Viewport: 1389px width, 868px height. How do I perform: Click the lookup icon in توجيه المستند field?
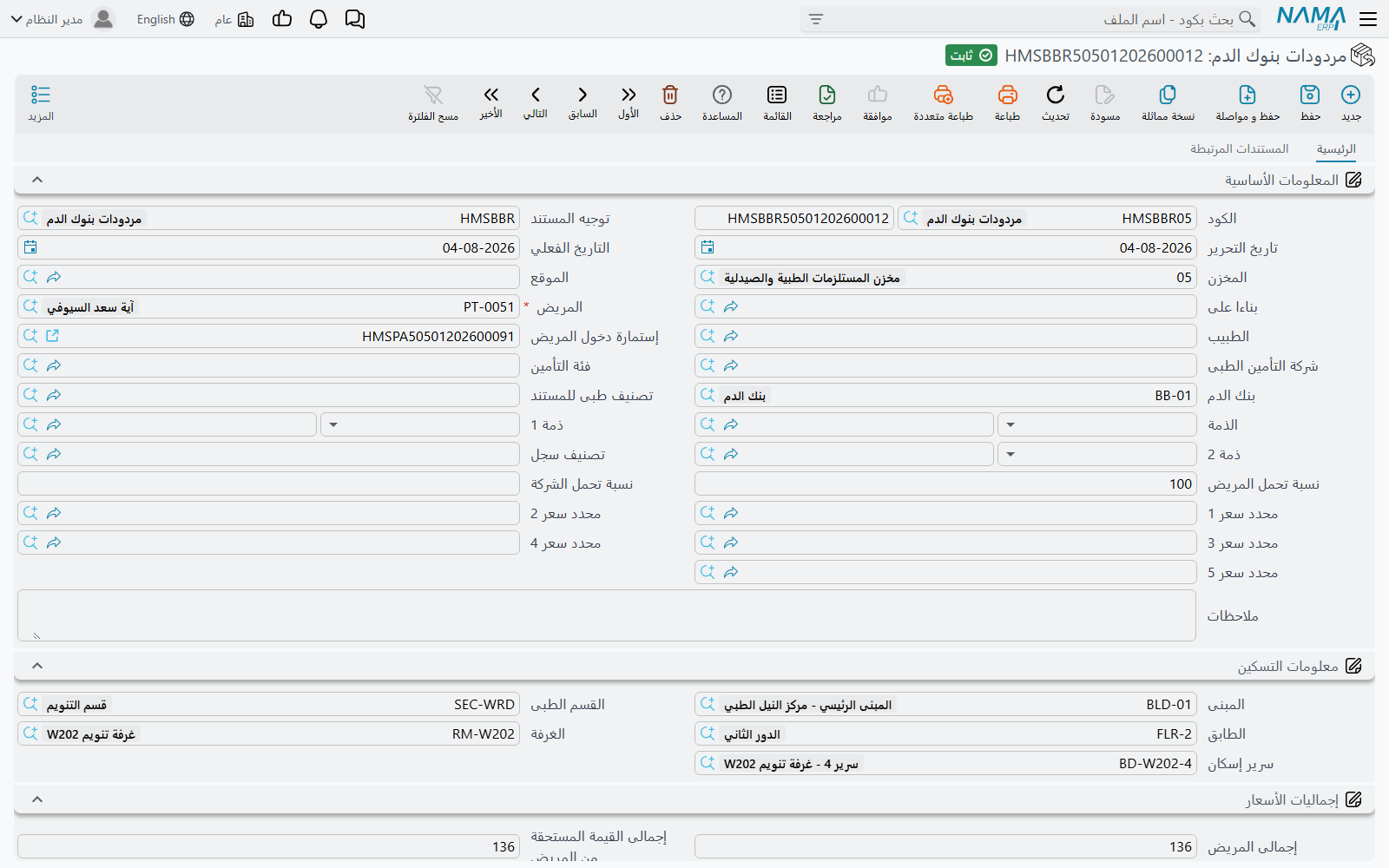tap(30, 218)
